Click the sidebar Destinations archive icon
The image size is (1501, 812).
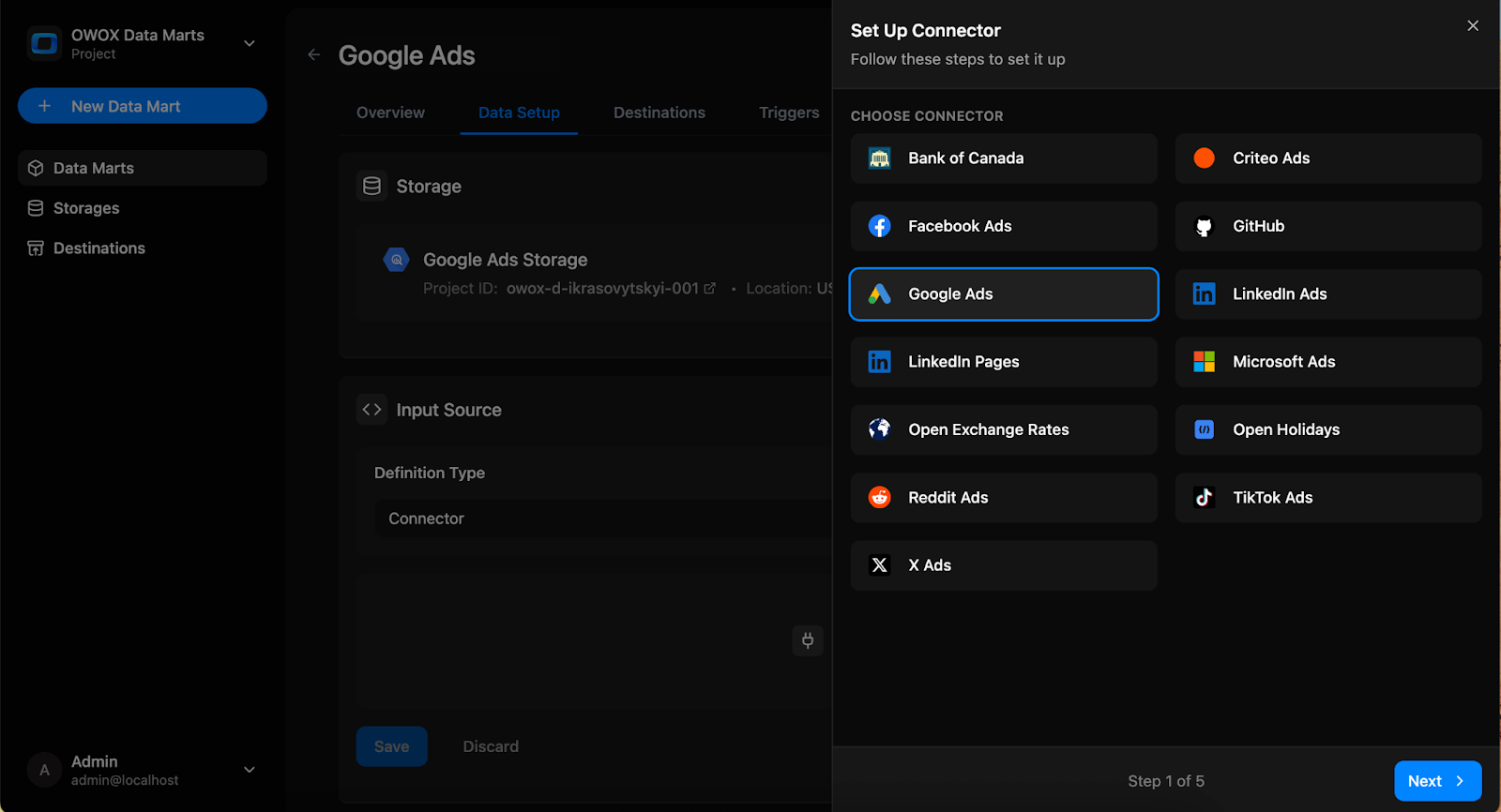coord(36,248)
